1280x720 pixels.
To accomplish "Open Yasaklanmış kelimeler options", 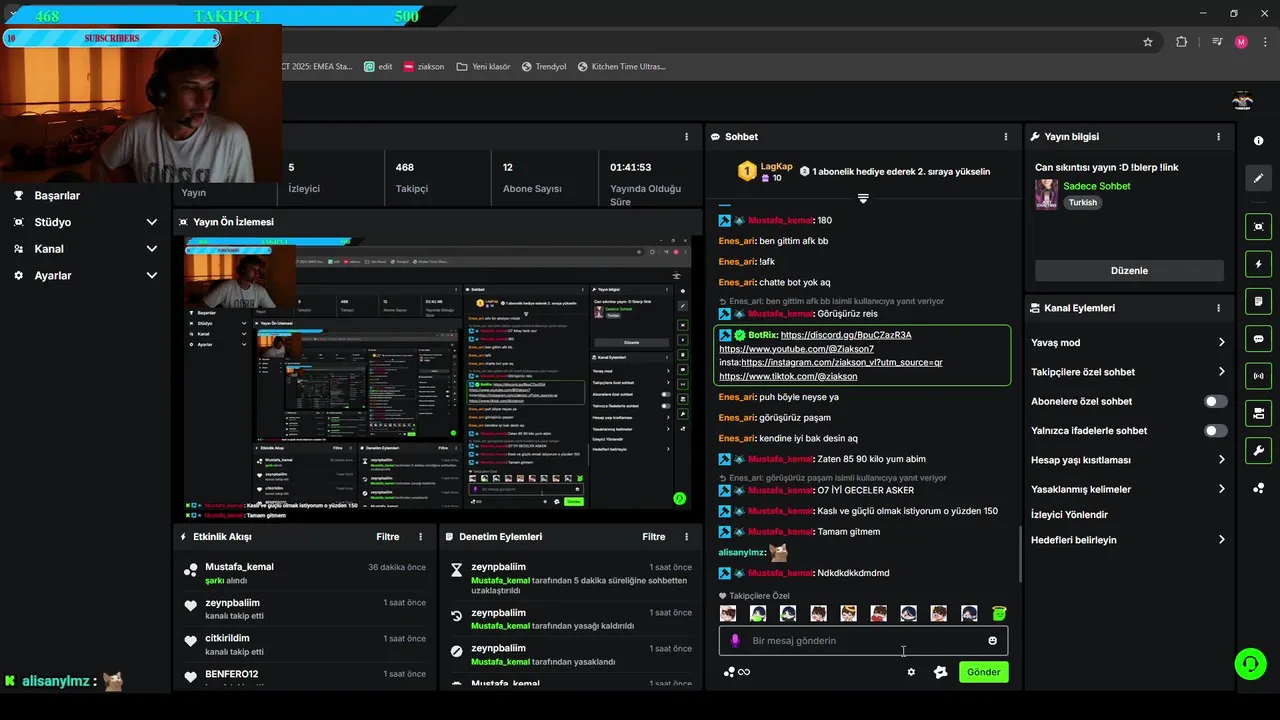I will (1128, 489).
